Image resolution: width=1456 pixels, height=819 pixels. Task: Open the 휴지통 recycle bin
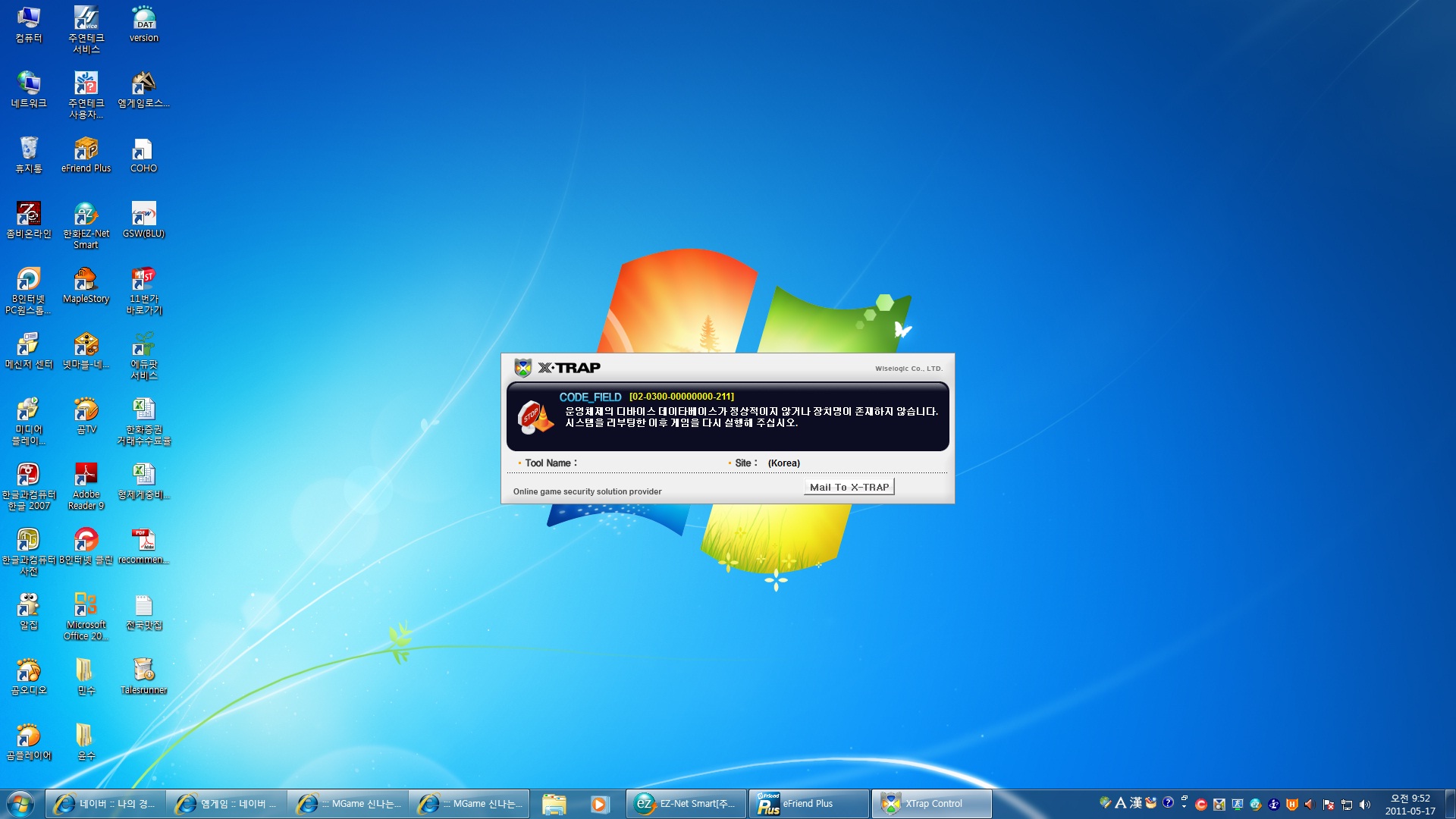tap(29, 149)
